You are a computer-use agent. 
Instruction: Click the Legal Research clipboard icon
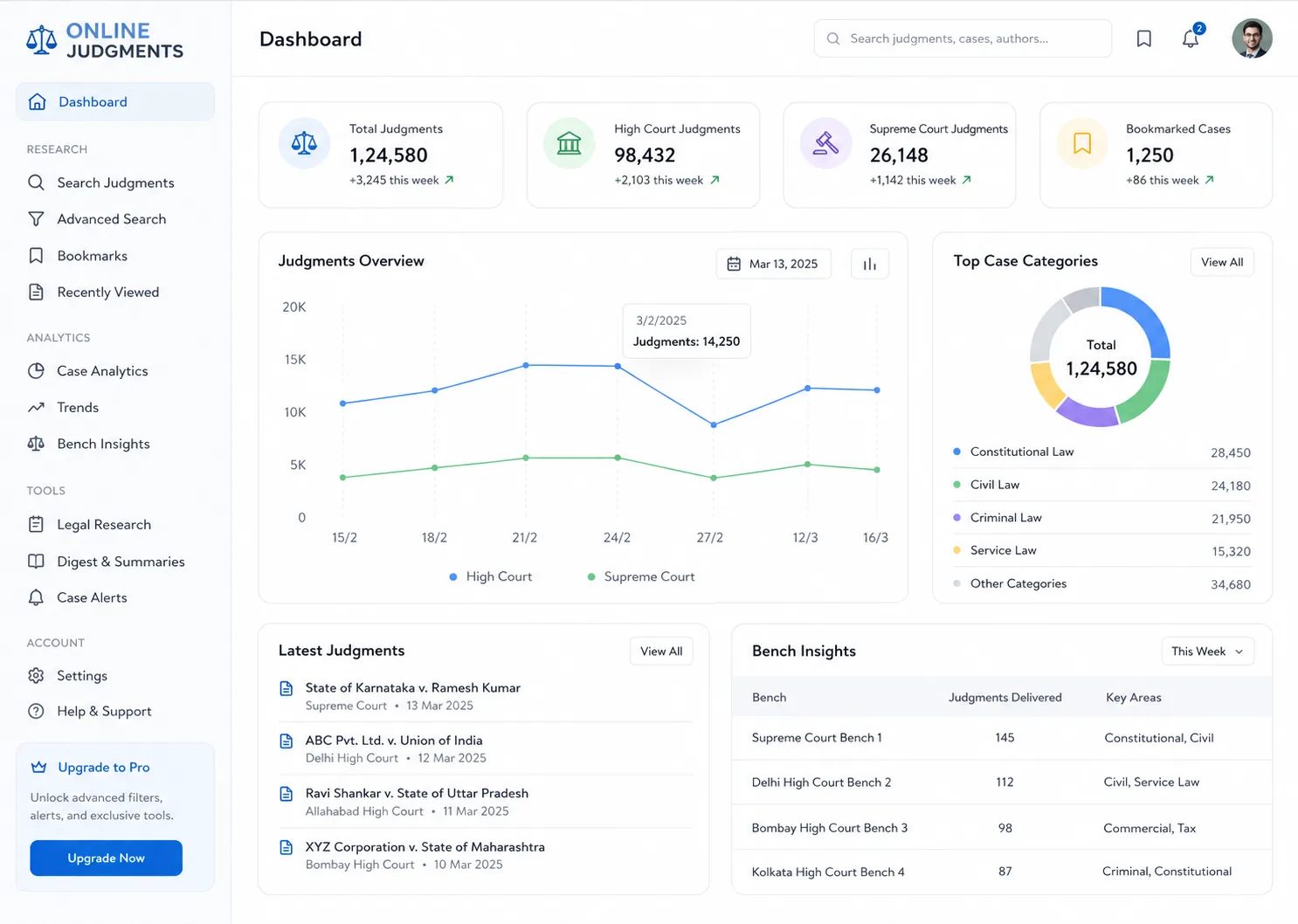tap(36, 525)
